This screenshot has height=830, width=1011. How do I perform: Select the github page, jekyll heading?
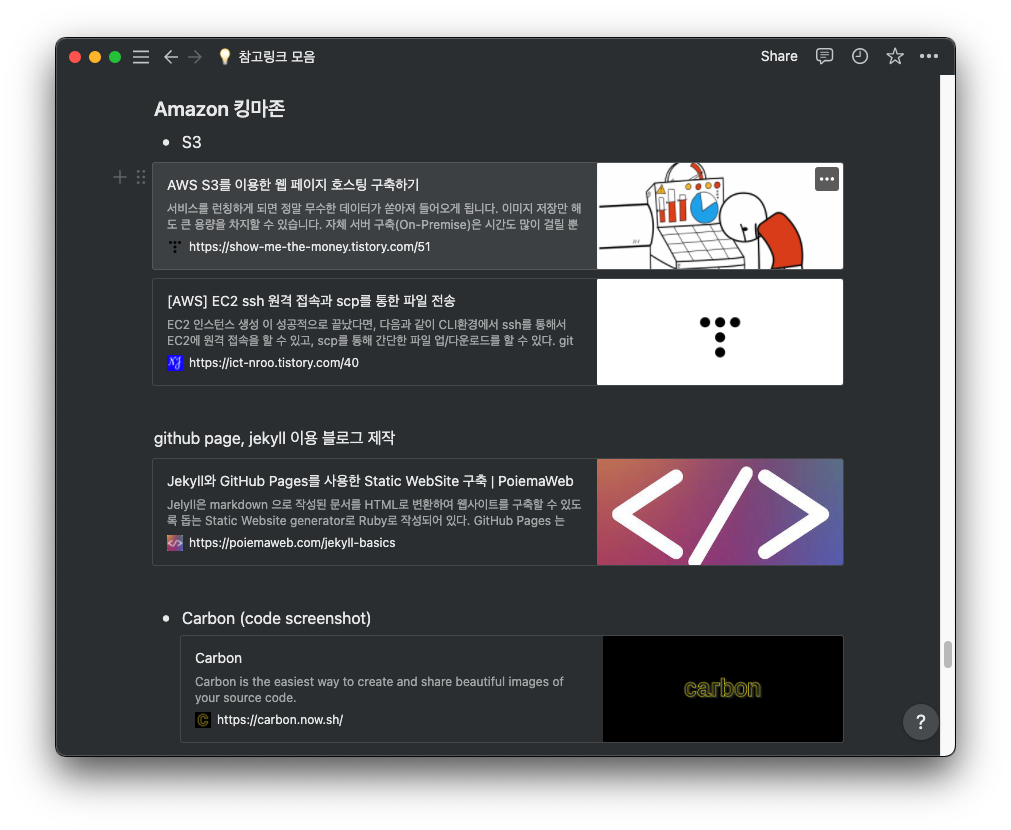click(274, 439)
